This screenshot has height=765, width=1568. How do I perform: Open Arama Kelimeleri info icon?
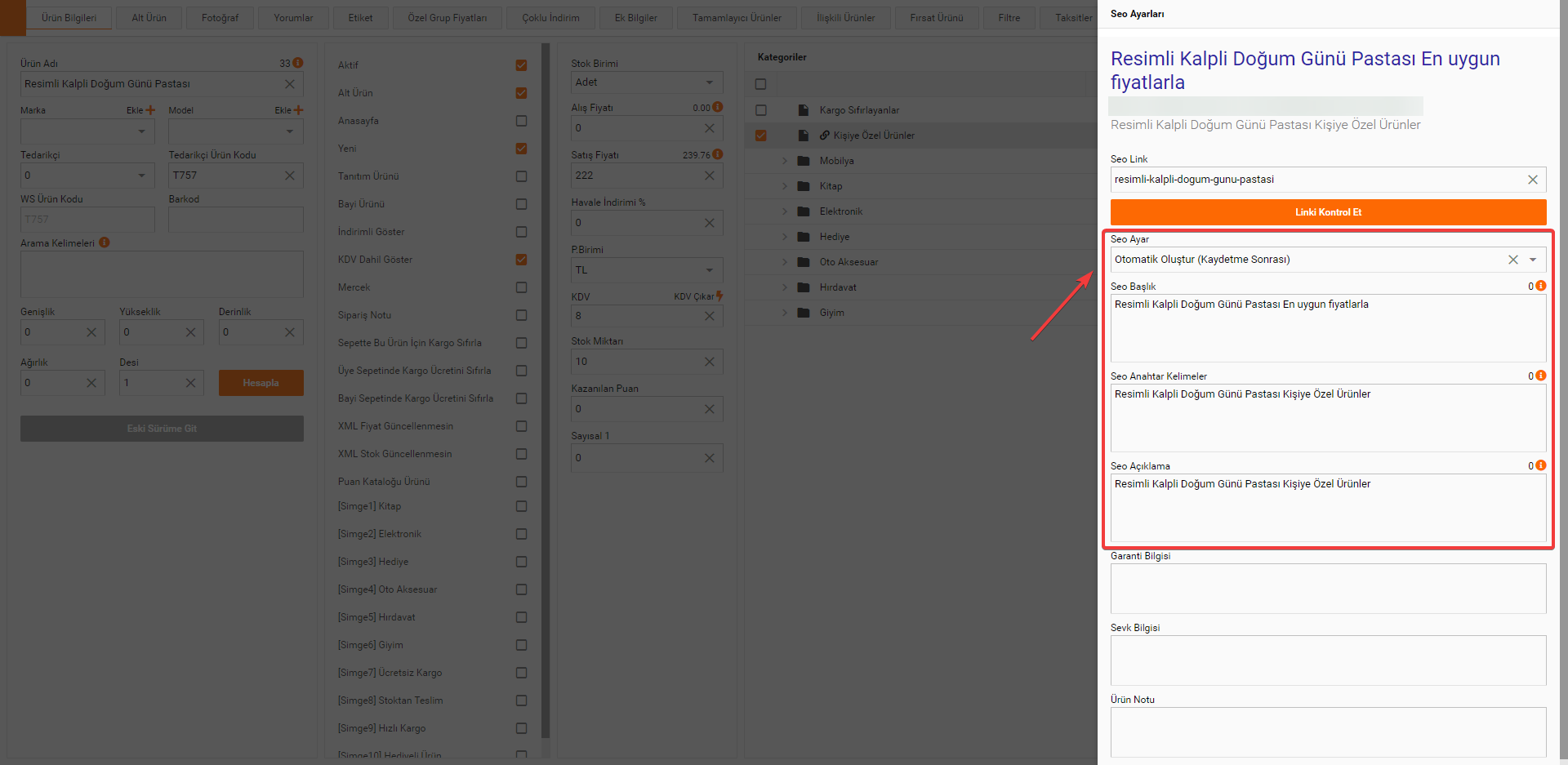coord(105,242)
